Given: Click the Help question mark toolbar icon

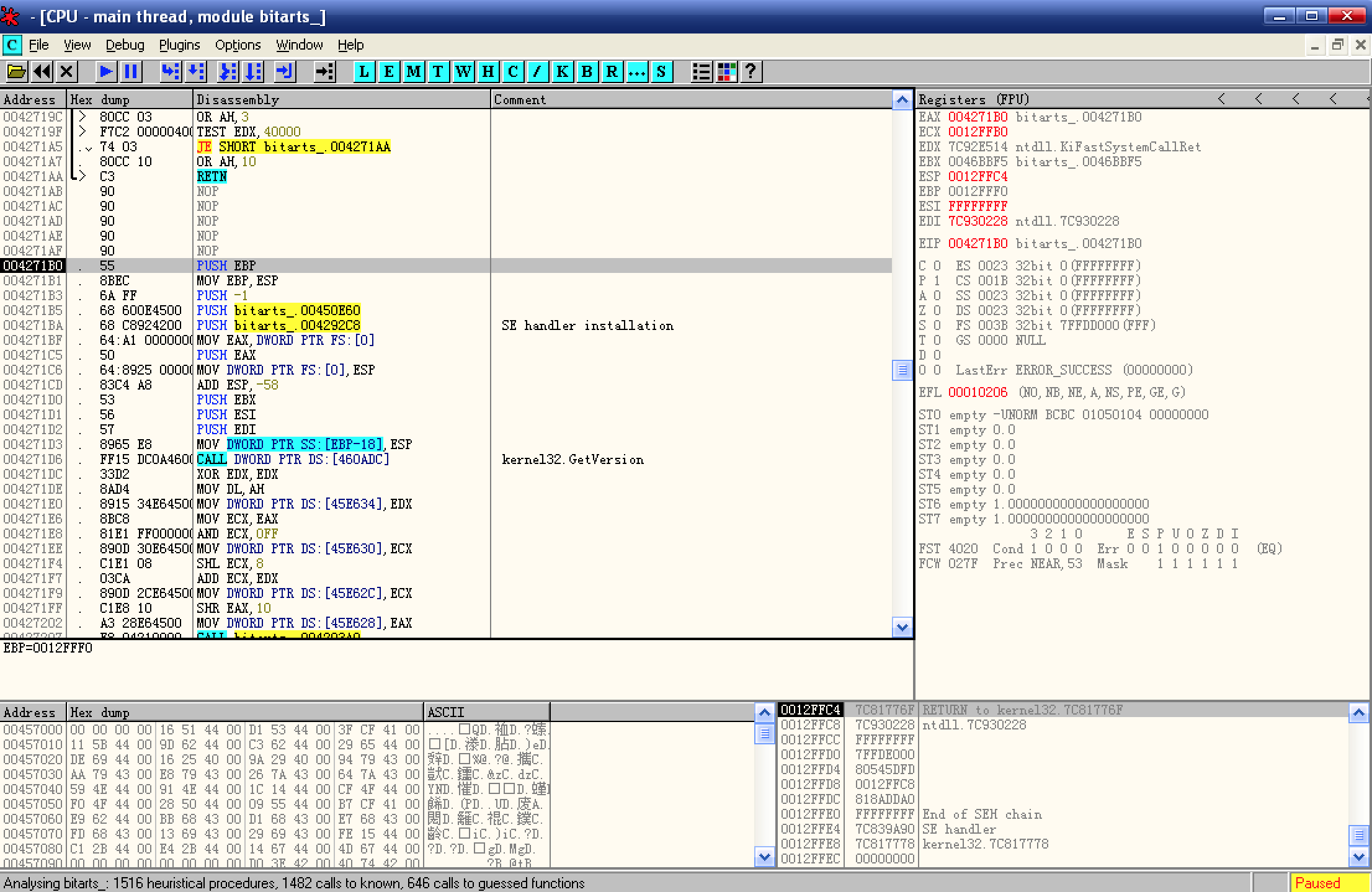Looking at the screenshot, I should tap(751, 72).
